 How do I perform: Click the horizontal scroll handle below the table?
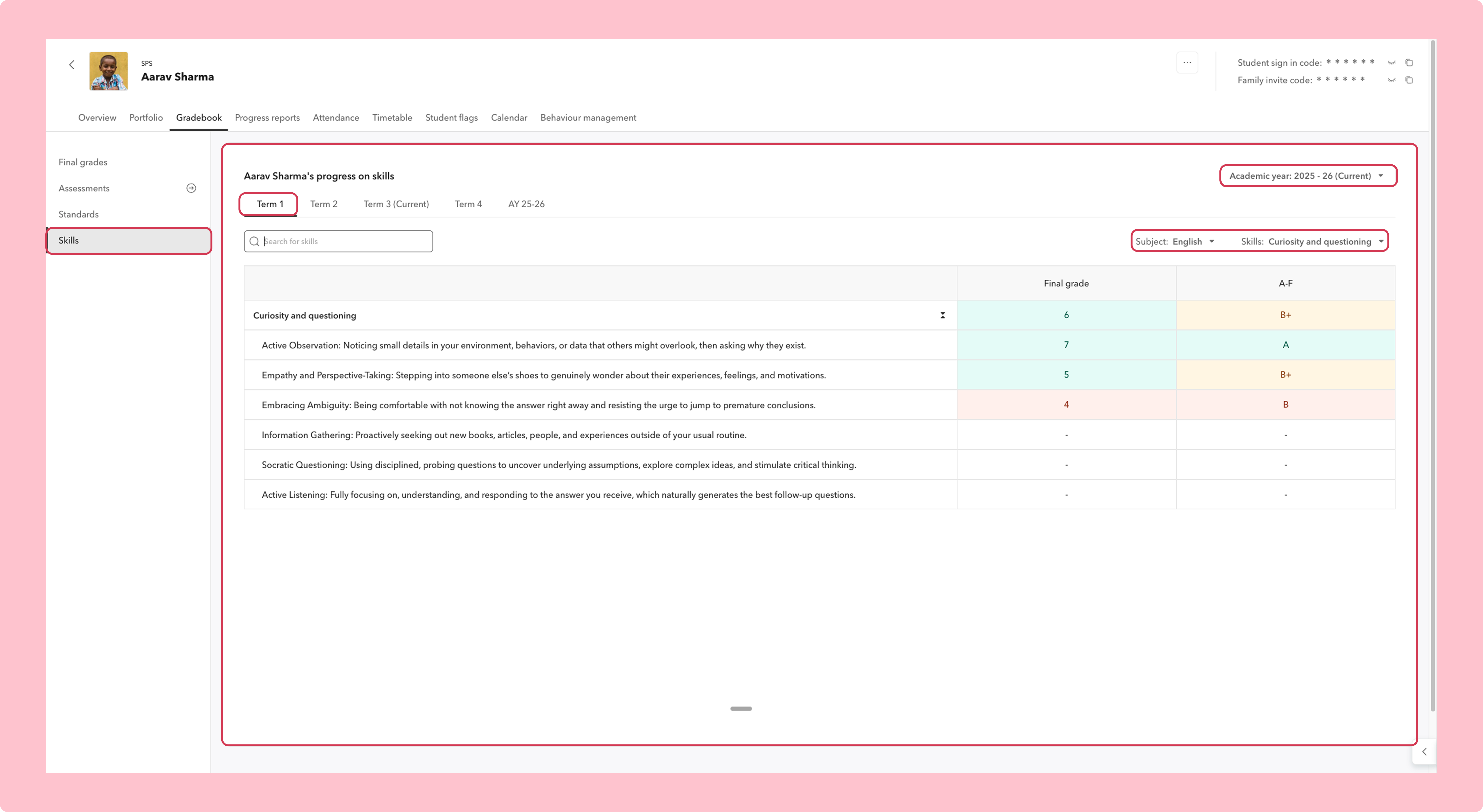pos(741,708)
